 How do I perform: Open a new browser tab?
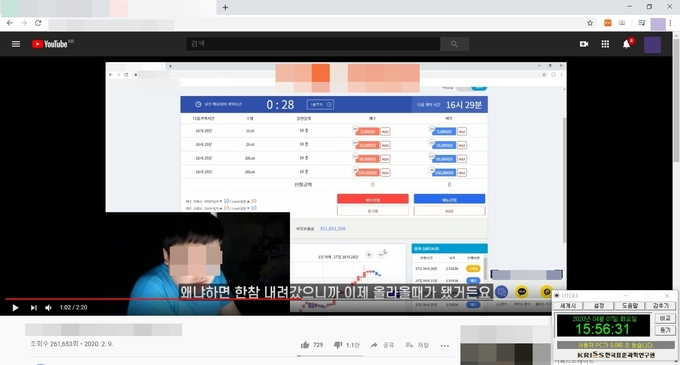pos(225,7)
